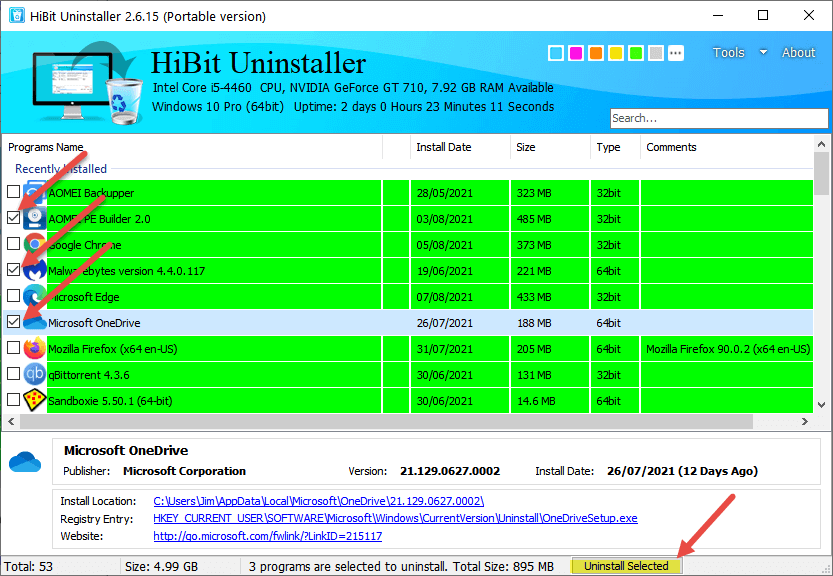Click the Malwarebytes icon in list
Image resolution: width=833 pixels, height=576 pixels.
click(x=35, y=270)
